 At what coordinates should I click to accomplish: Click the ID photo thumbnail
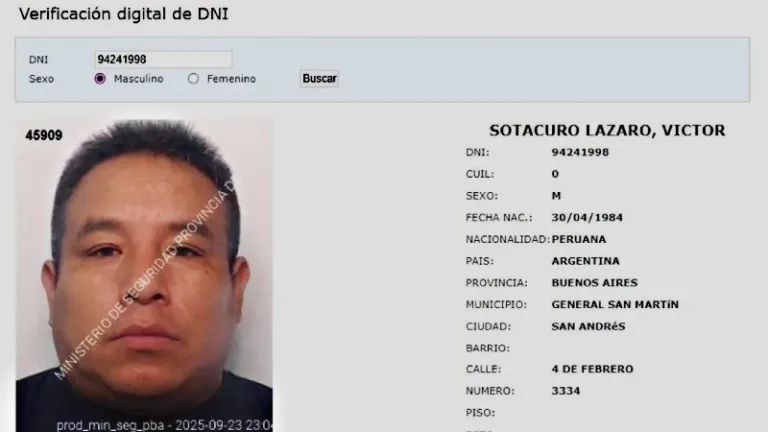144,276
